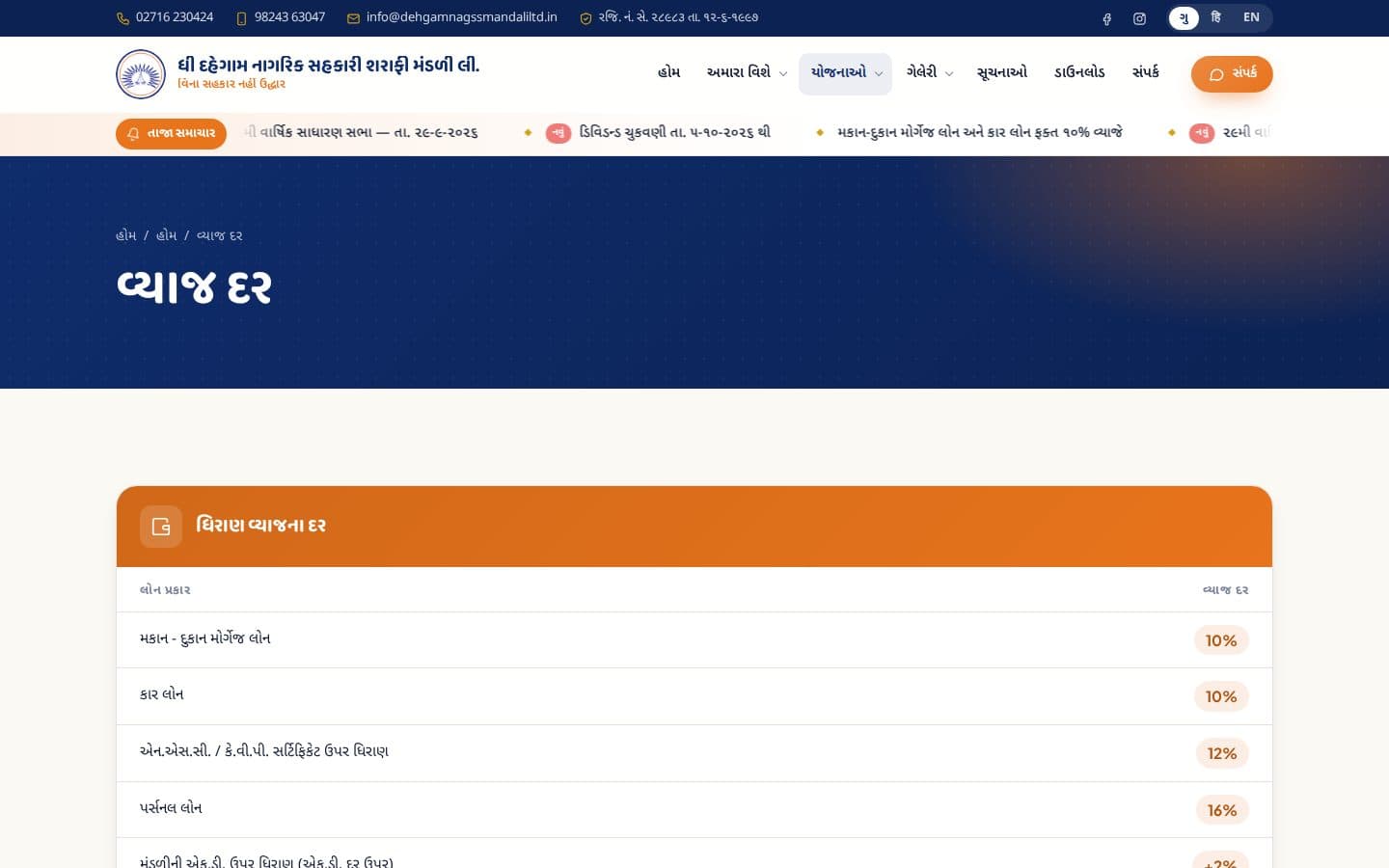Click the chat bubble icon in orange contact button
The height and width of the screenshot is (868, 1389).
coord(1216,74)
